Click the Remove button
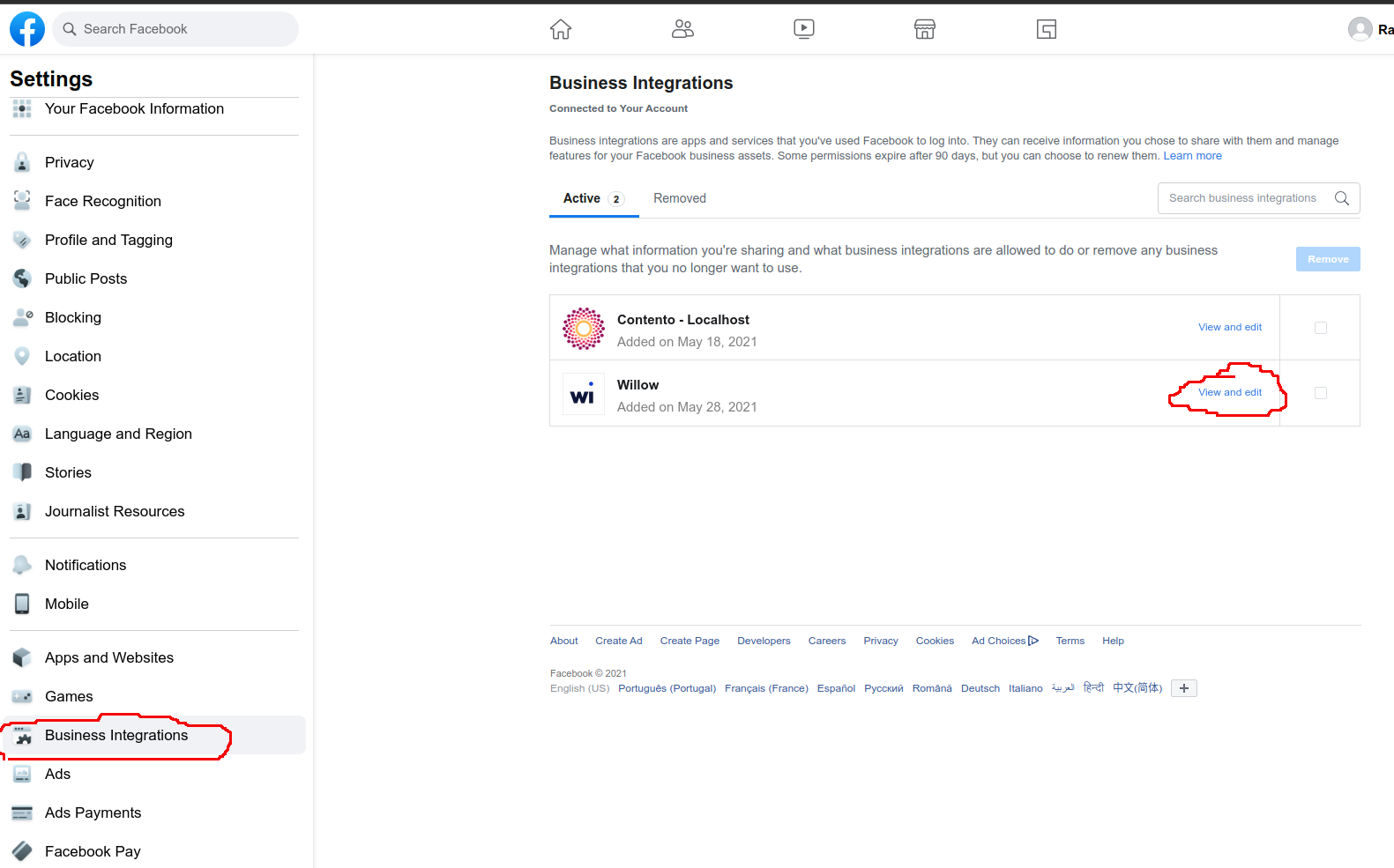Screen dimensions: 1394x868 tap(1328, 259)
